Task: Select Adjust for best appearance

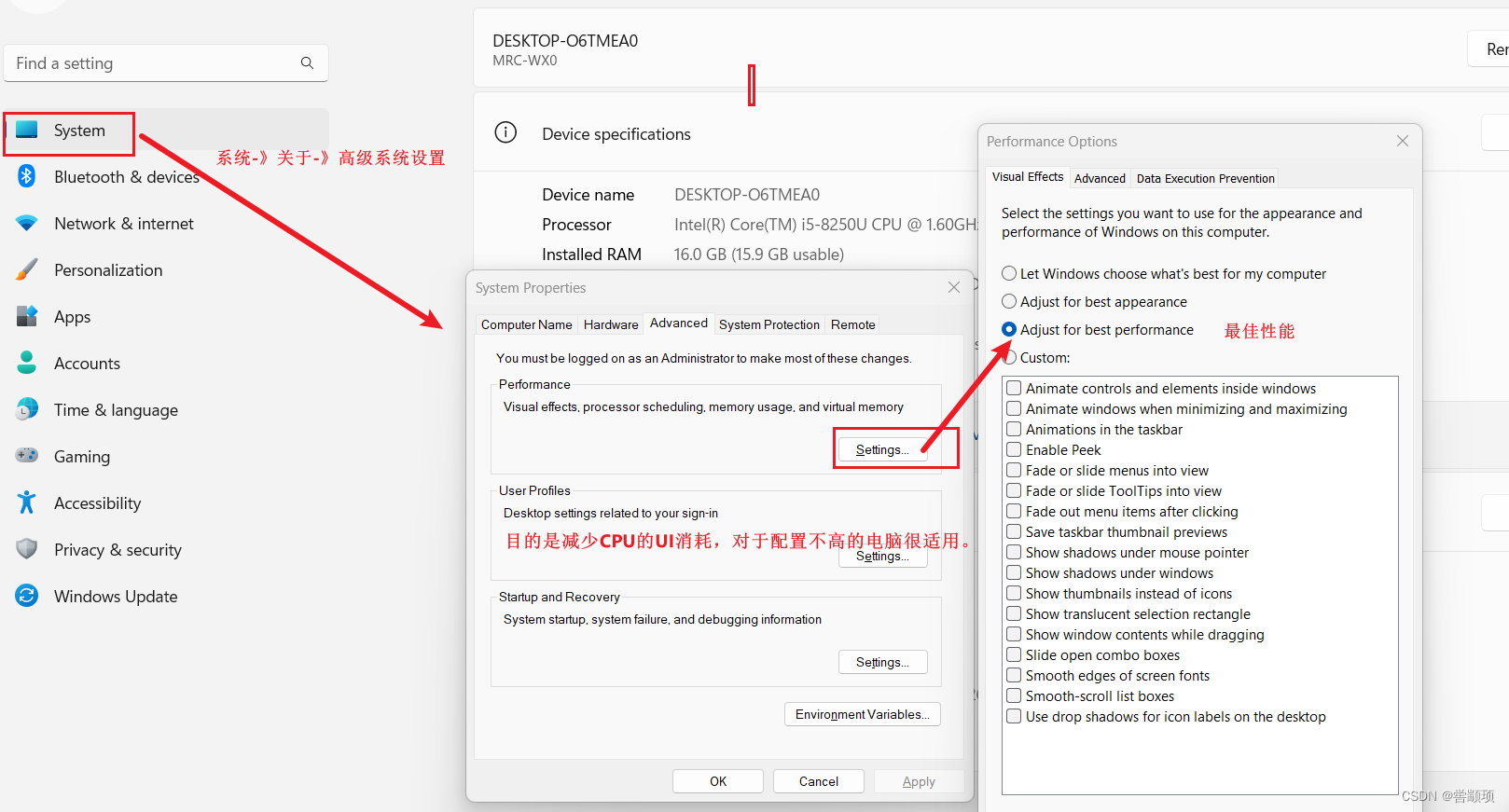Action: coord(1009,301)
